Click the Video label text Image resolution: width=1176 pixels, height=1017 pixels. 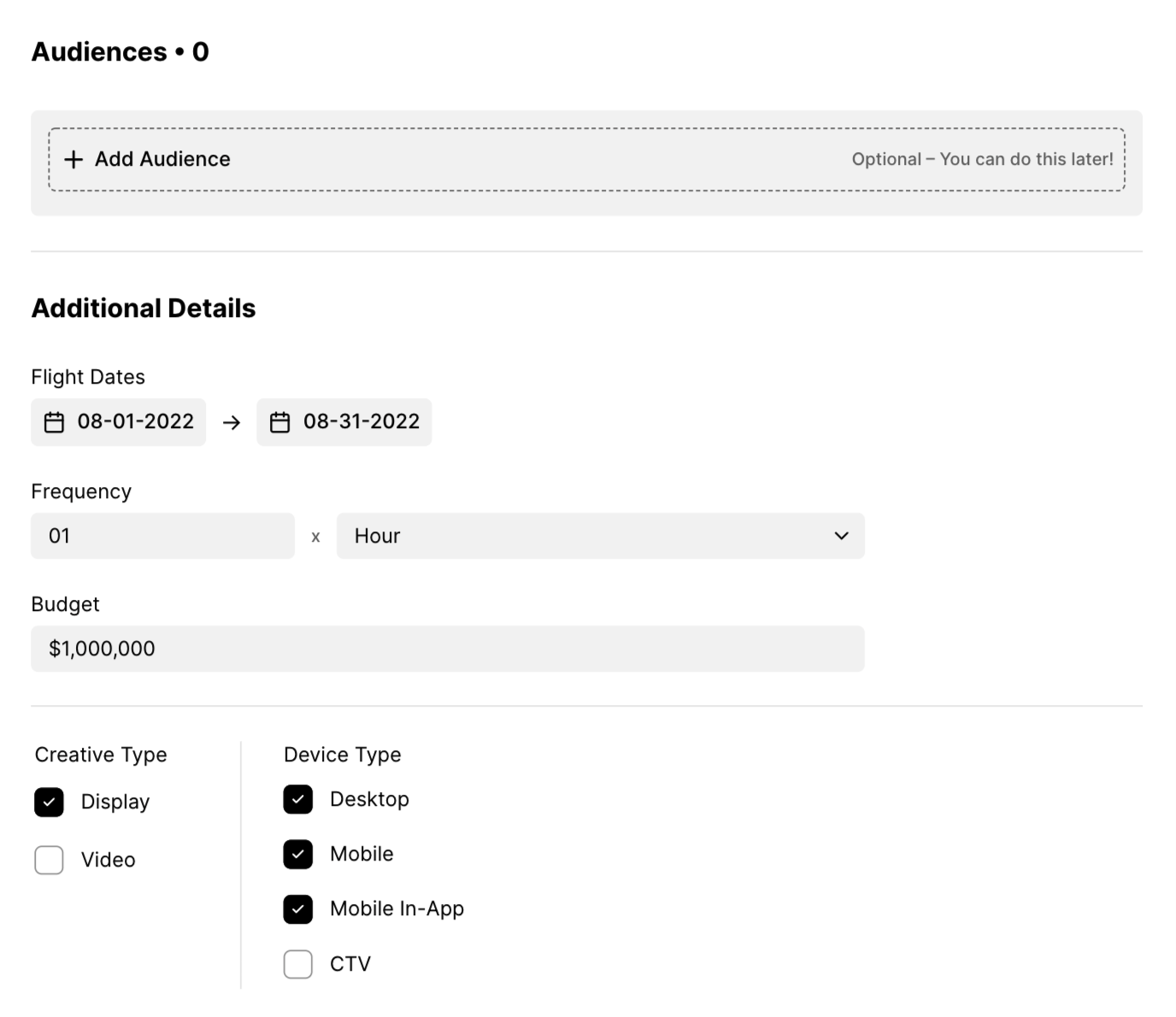pyautogui.click(x=108, y=860)
